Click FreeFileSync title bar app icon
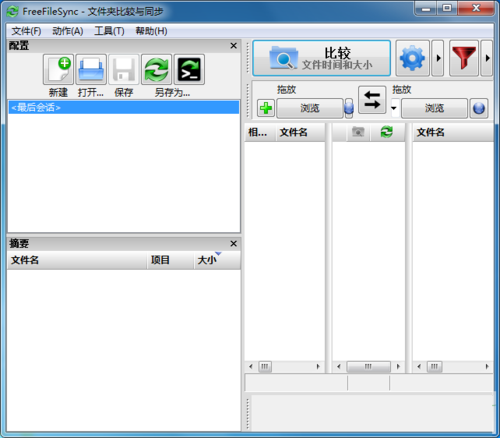The height and width of the screenshot is (438, 500). coord(13,12)
